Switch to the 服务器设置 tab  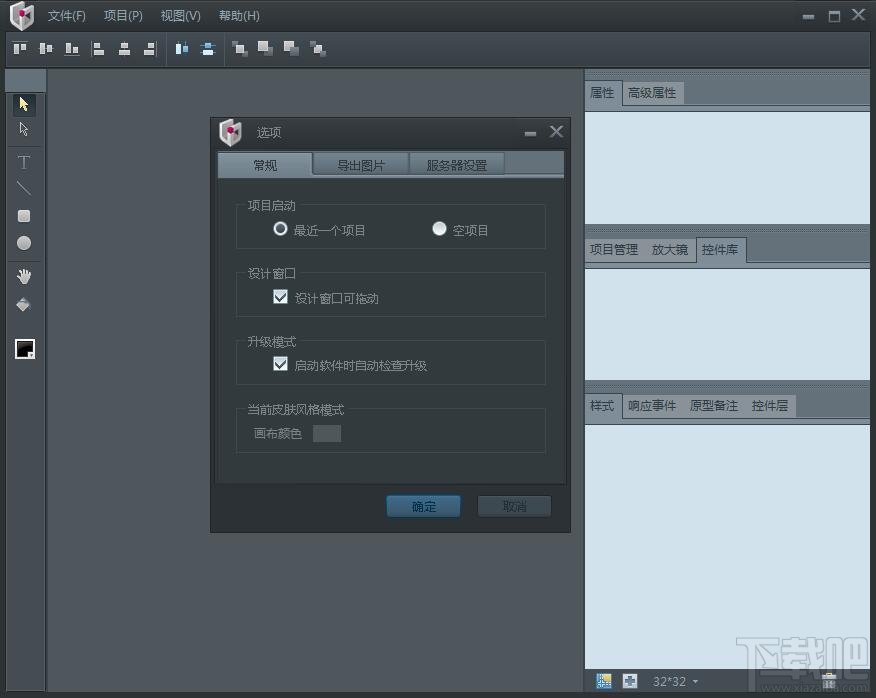coord(456,164)
